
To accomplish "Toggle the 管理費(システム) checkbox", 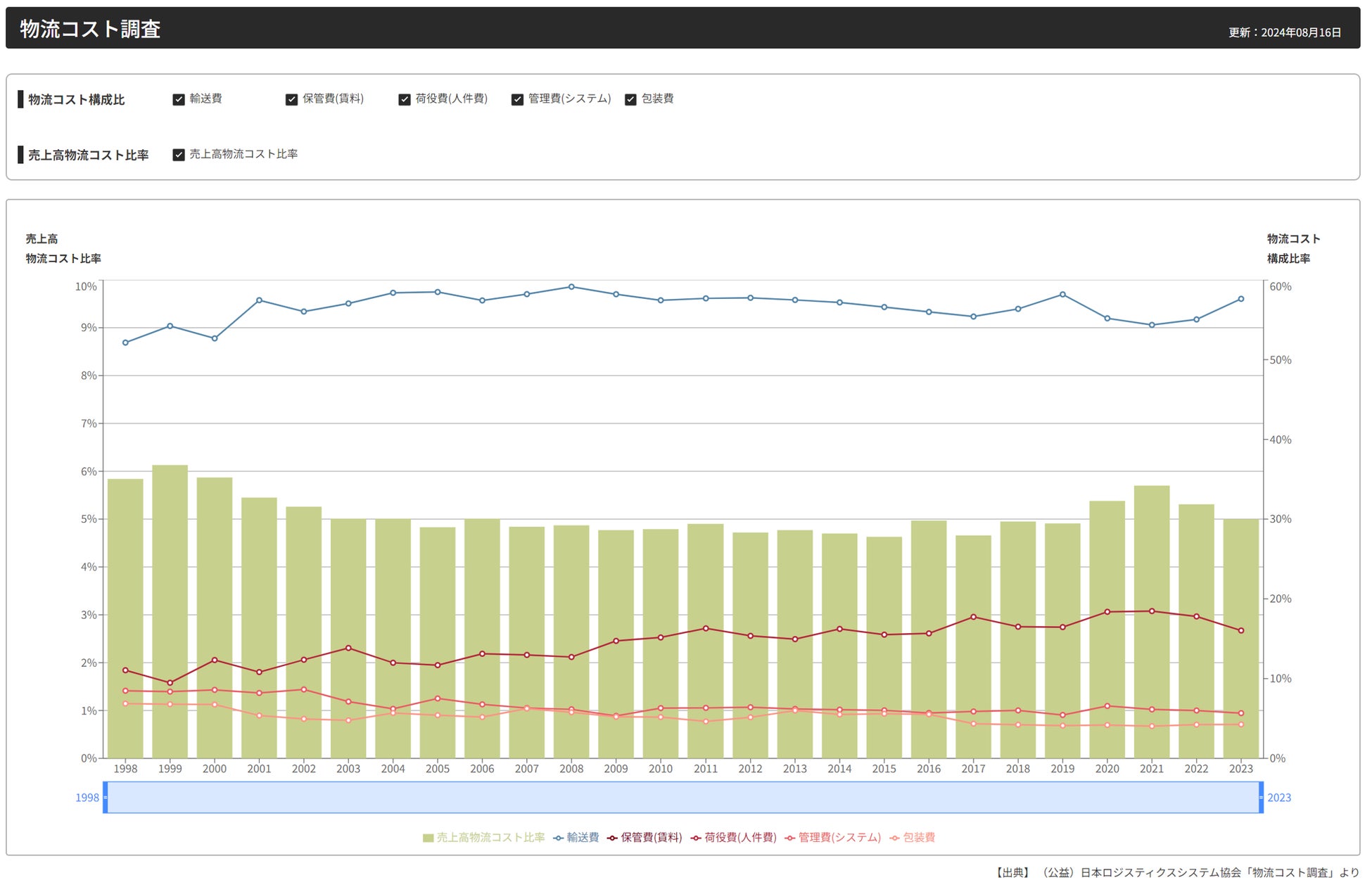I will click(x=517, y=99).
